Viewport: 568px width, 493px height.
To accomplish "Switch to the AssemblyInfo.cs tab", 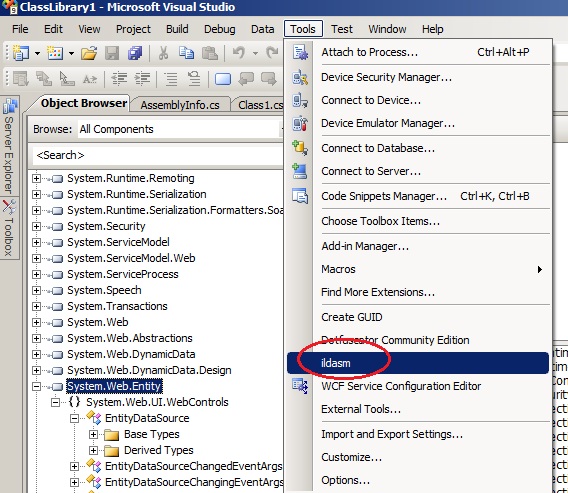I will [180, 105].
